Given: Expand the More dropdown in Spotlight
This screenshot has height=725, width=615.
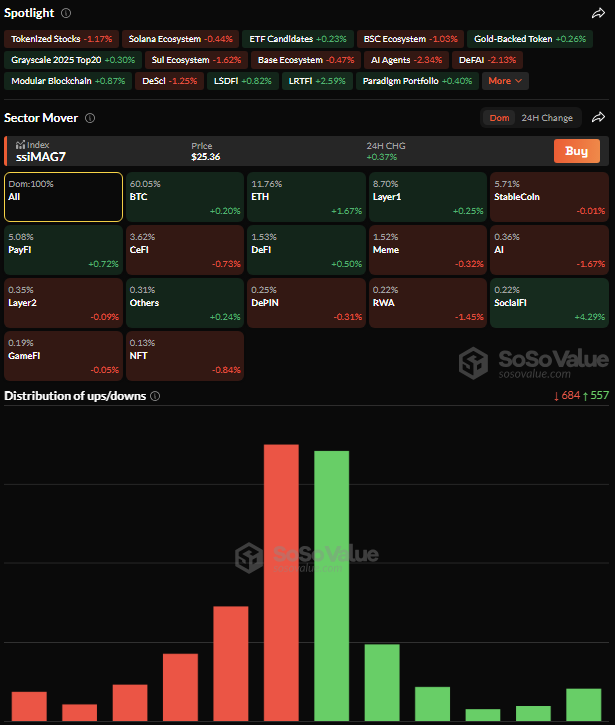Looking at the screenshot, I should coord(505,81).
